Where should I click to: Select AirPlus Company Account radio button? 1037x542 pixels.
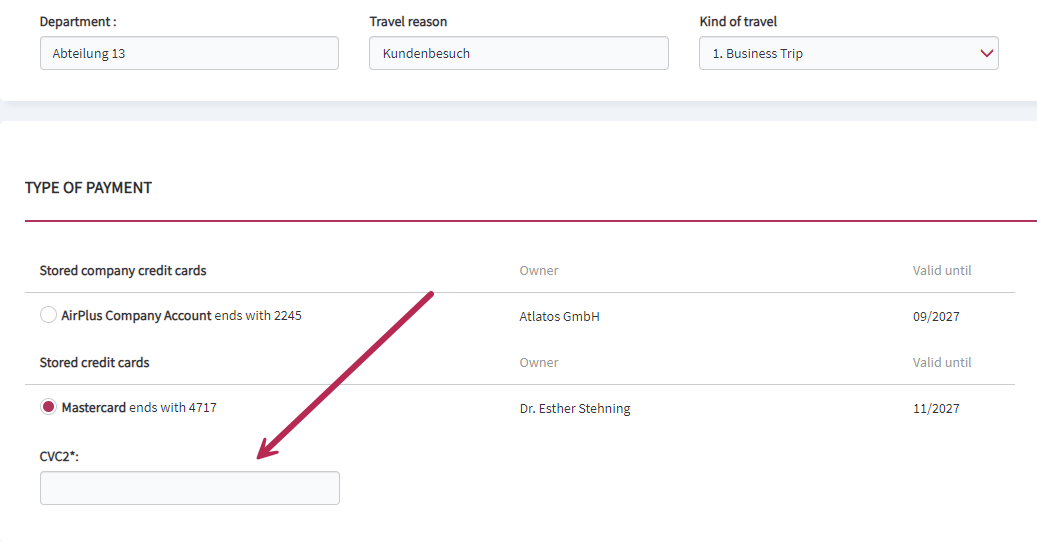pos(48,315)
